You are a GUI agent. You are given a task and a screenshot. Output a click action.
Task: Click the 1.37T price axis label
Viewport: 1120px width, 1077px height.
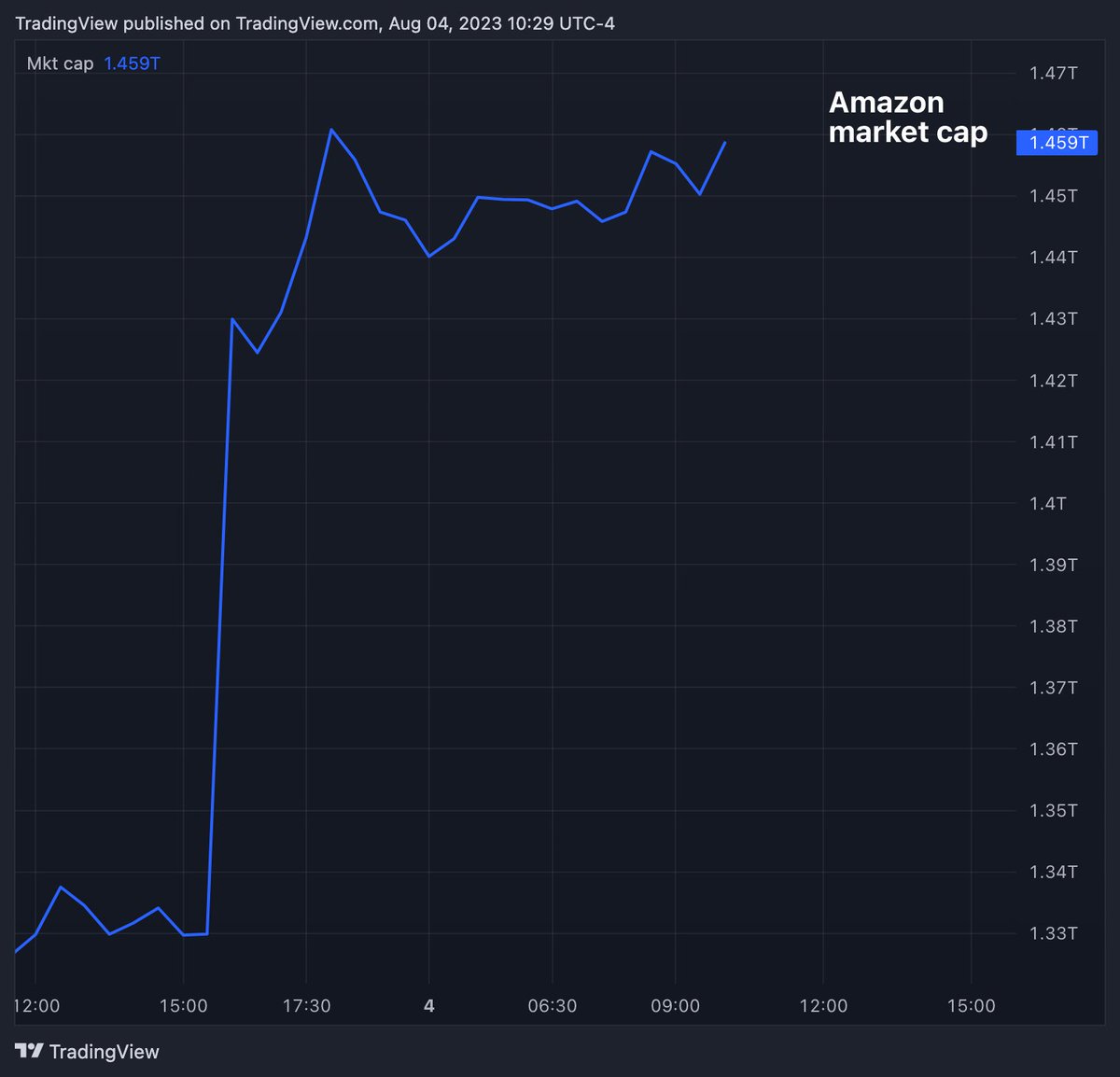1053,688
